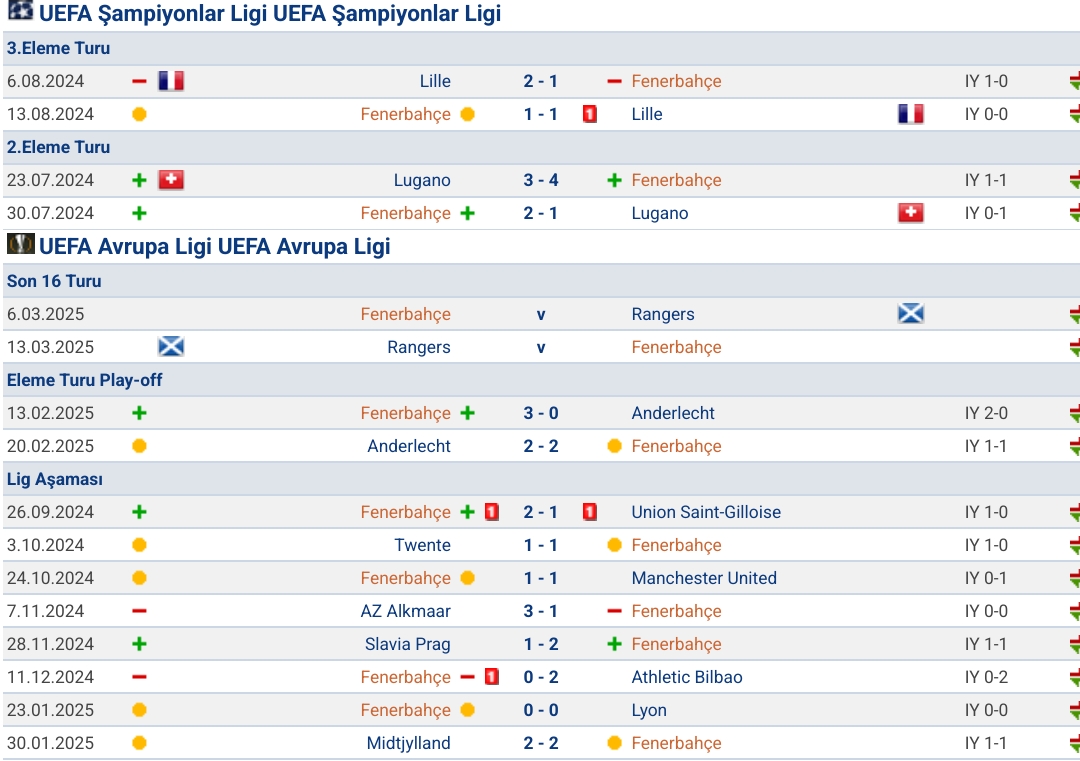Click Union Saint-Gilloise team name
Screen dimensions: 1080x761
706,512
